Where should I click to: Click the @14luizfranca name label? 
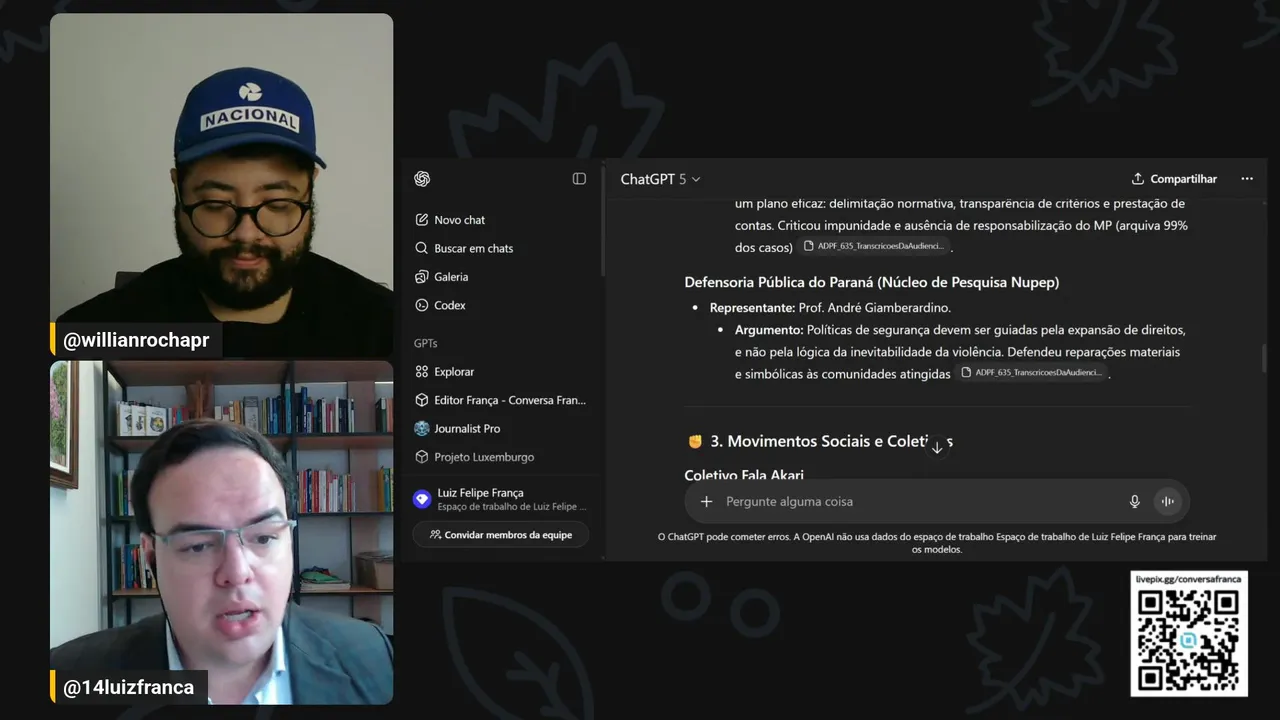[x=129, y=687]
